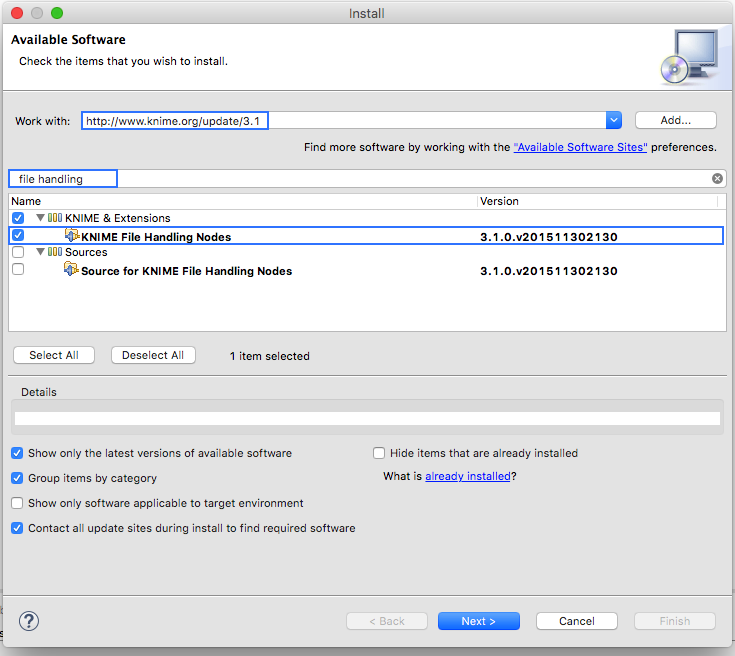Click the KNIME File Handling Nodes feature icon
The width and height of the screenshot is (735, 656).
[72, 235]
